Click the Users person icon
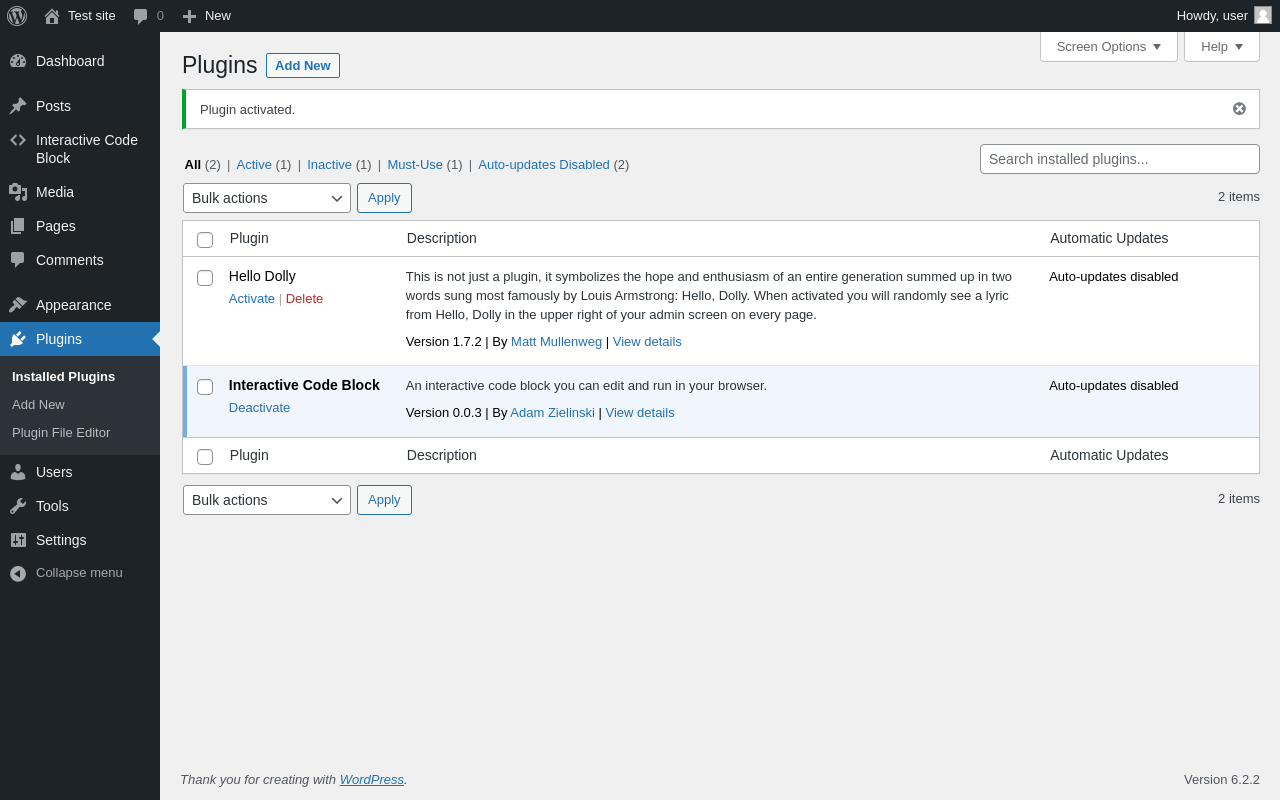The height and width of the screenshot is (800, 1280). [x=18, y=472]
